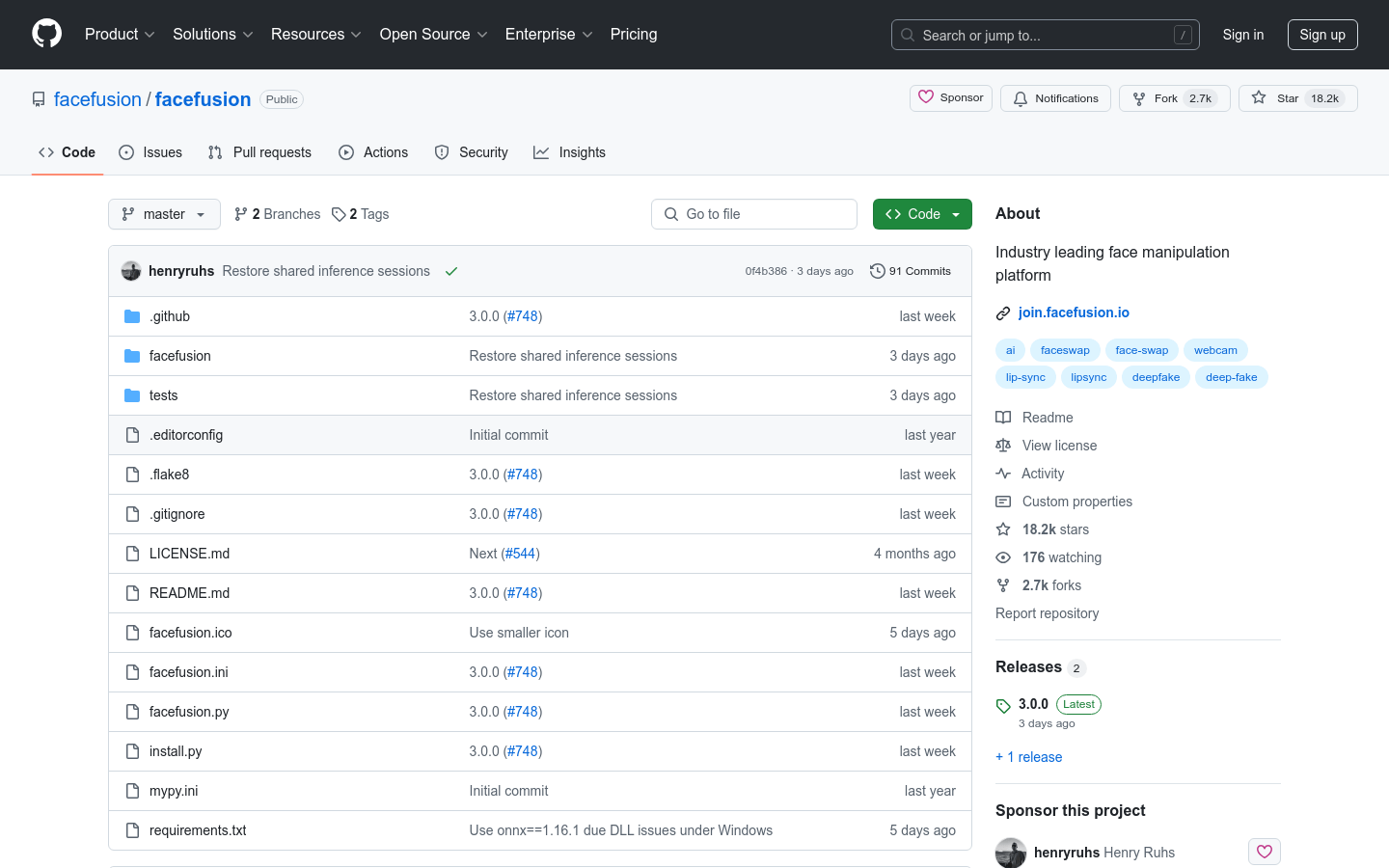Click the LICENSE.md file icon
The image size is (1389, 868).
tap(132, 554)
